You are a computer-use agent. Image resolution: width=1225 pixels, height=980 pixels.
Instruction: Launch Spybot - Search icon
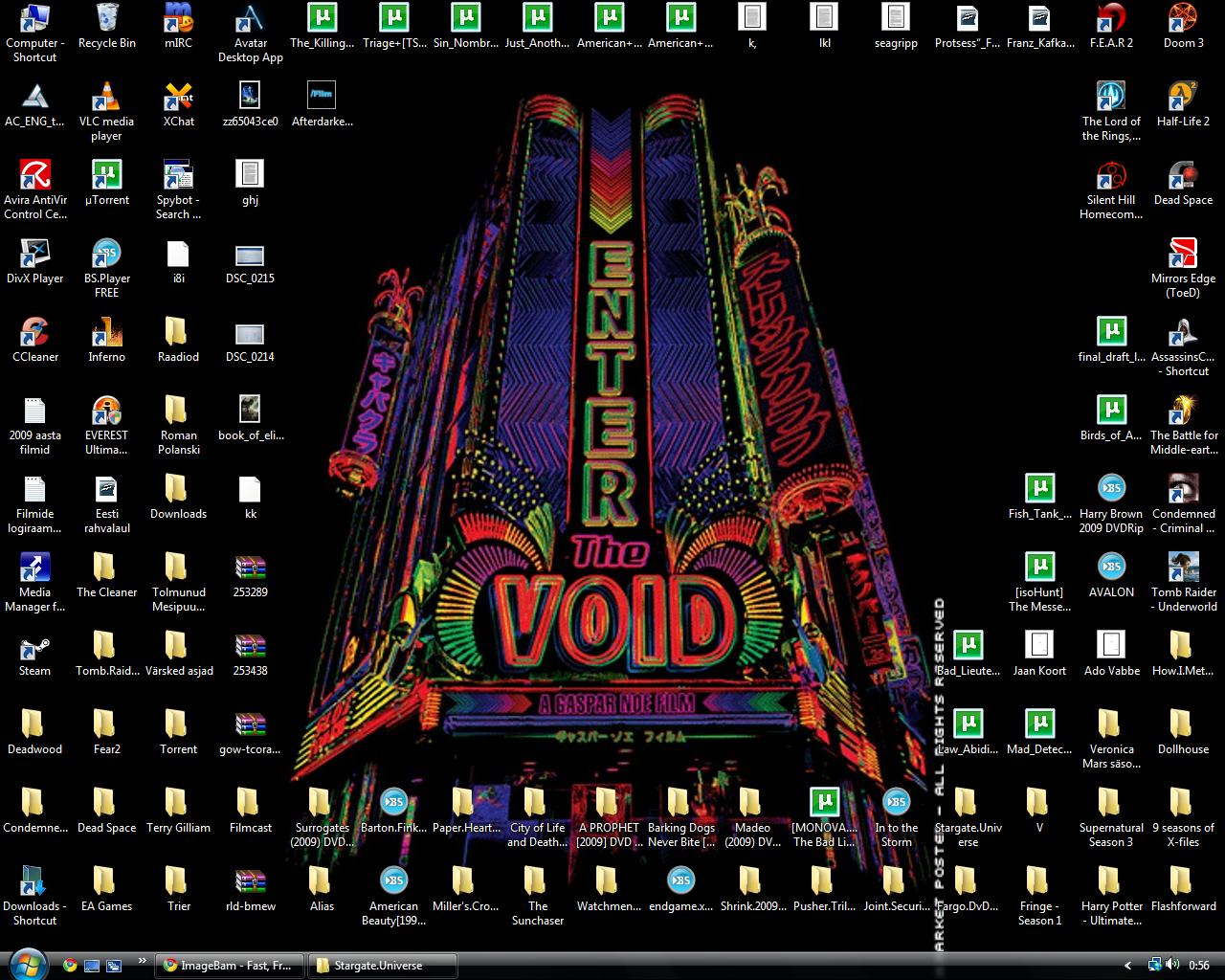(178, 190)
